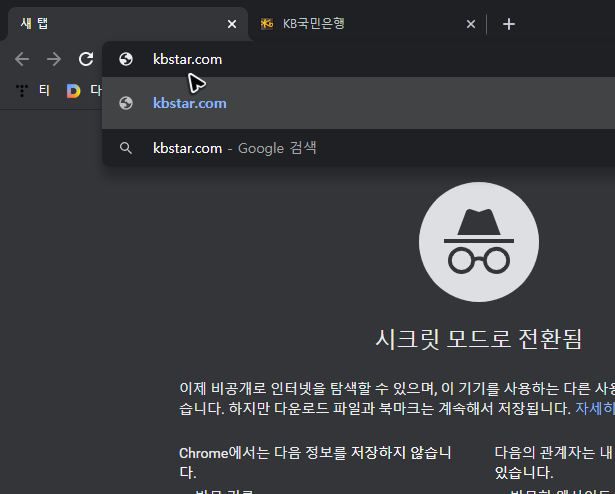Go forward with the forward arrow

54,59
